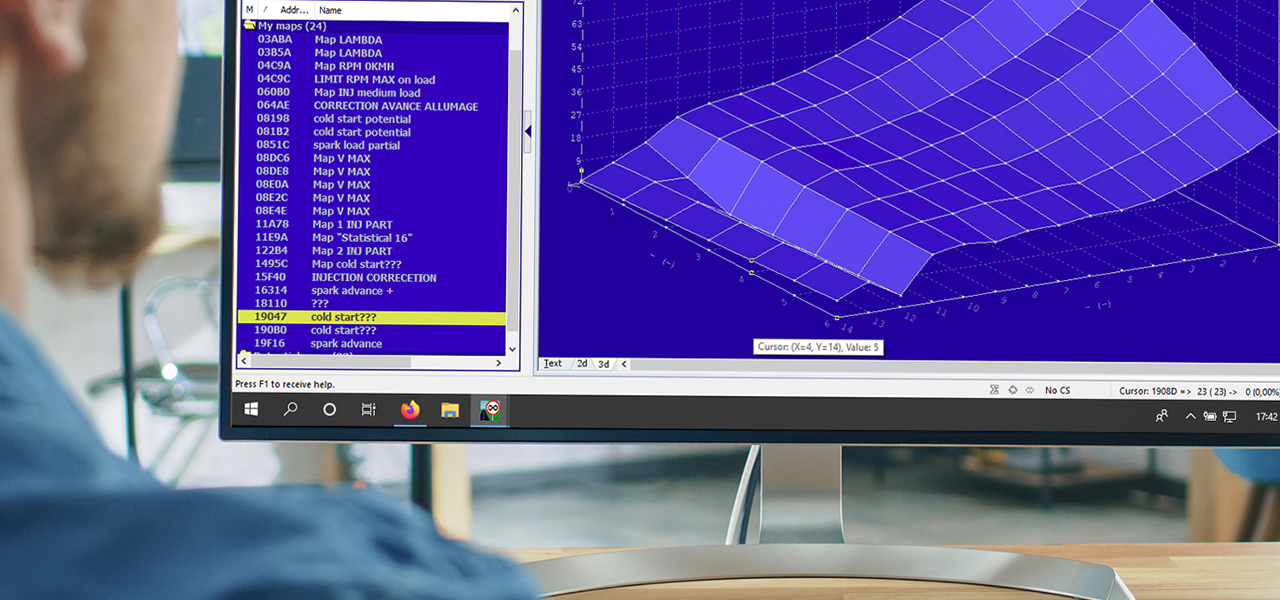The image size is (1280, 600).
Task: Select LIMIT RPM MAX on load
Action: point(374,79)
